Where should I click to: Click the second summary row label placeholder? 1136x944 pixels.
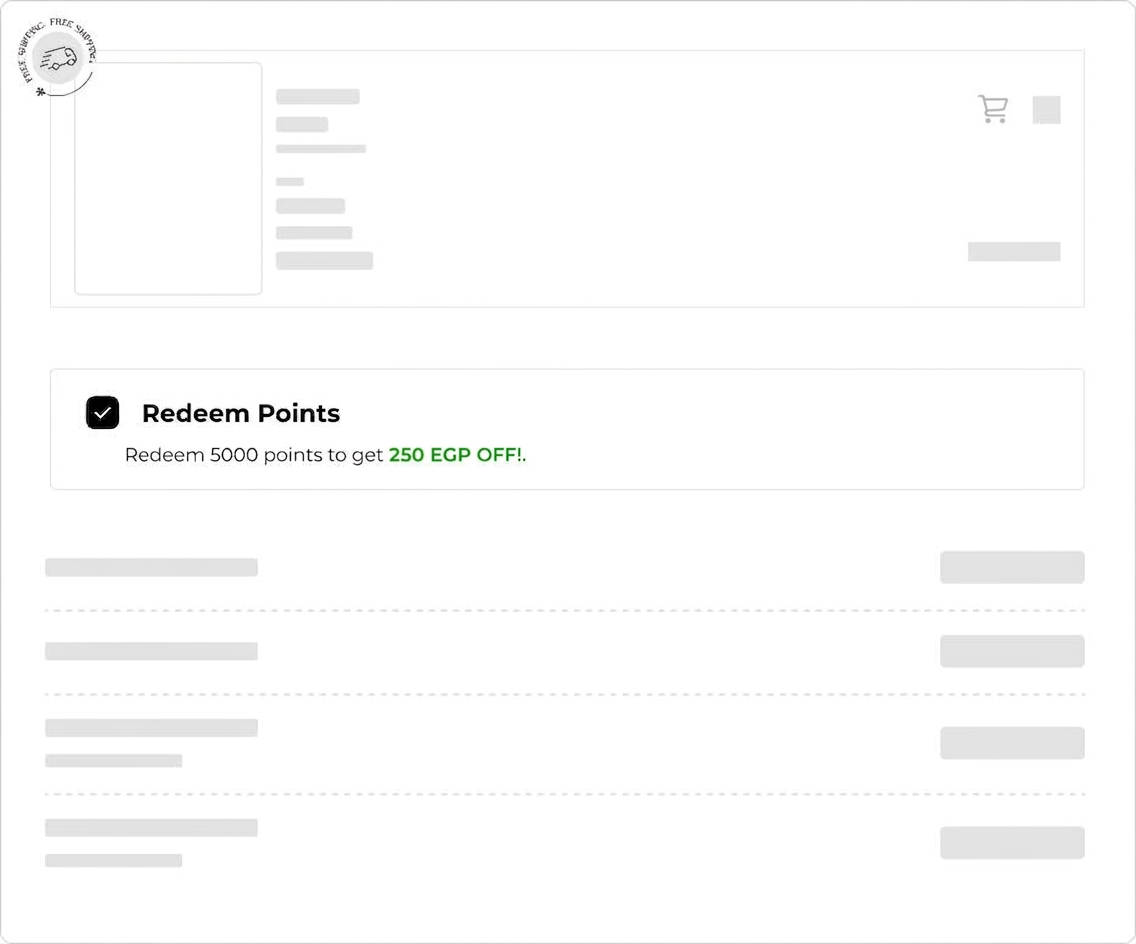pos(151,651)
